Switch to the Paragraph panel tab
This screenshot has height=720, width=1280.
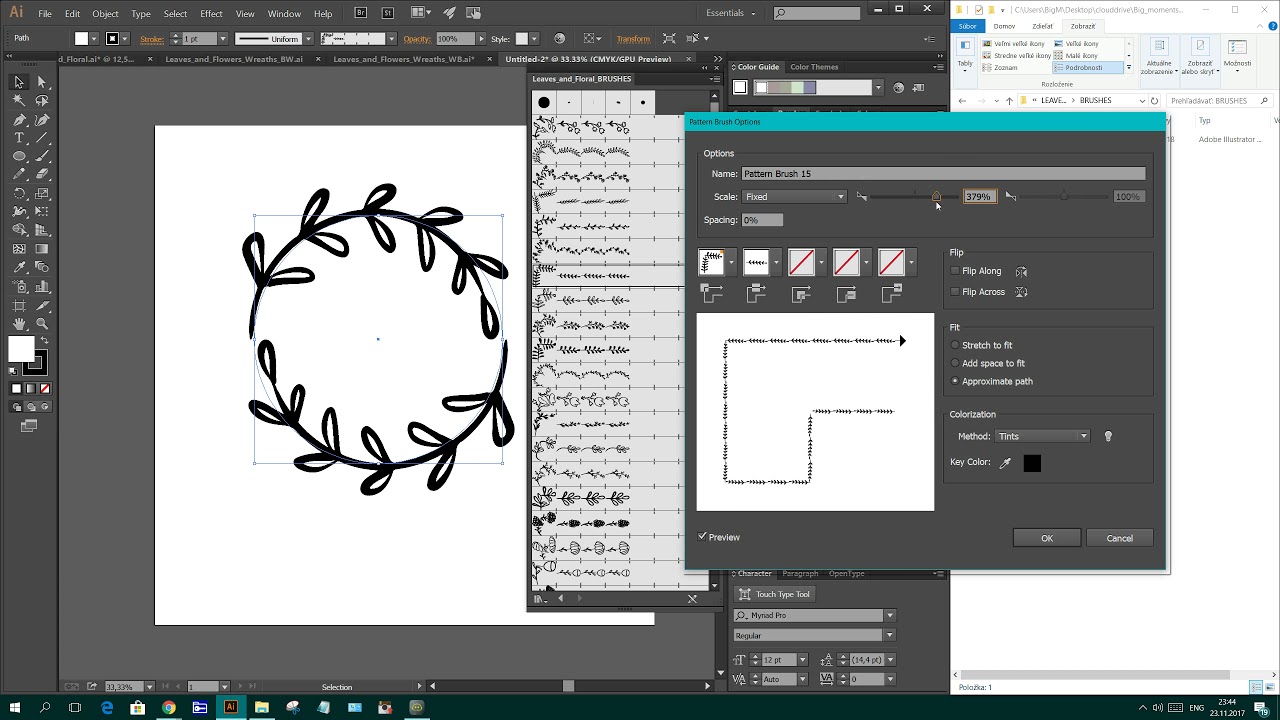click(800, 573)
